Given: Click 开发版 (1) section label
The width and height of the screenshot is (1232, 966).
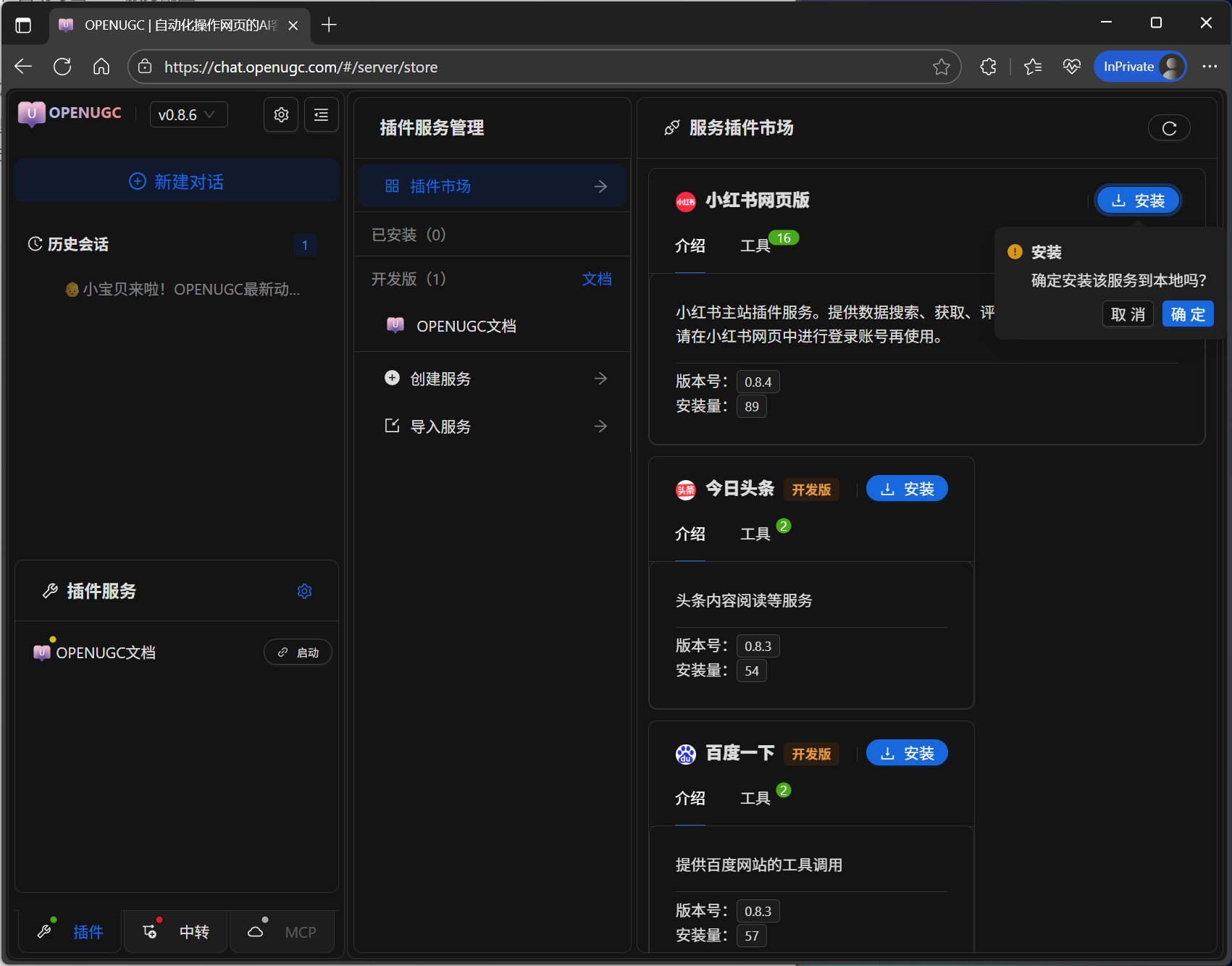Looking at the screenshot, I should coord(408,279).
